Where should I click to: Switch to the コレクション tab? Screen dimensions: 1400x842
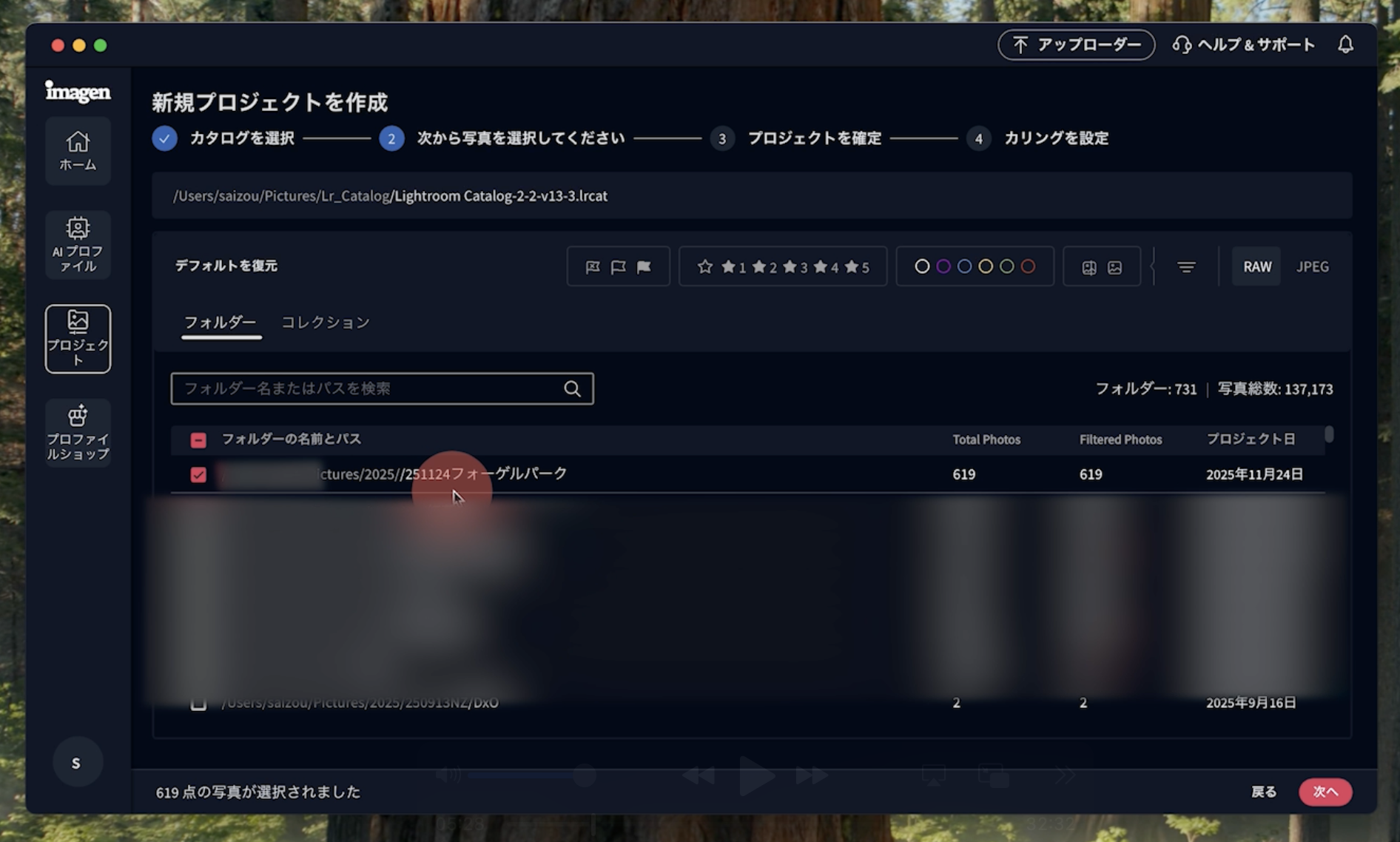coord(326,323)
